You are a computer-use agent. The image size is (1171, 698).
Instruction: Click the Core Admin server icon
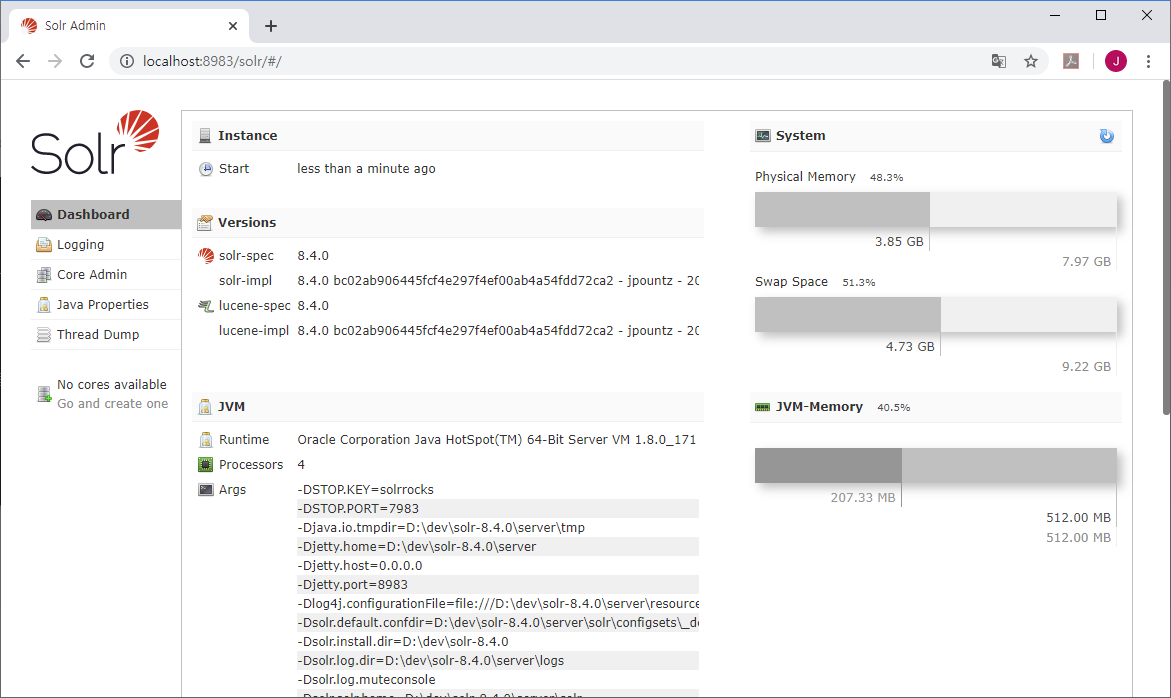[44, 275]
